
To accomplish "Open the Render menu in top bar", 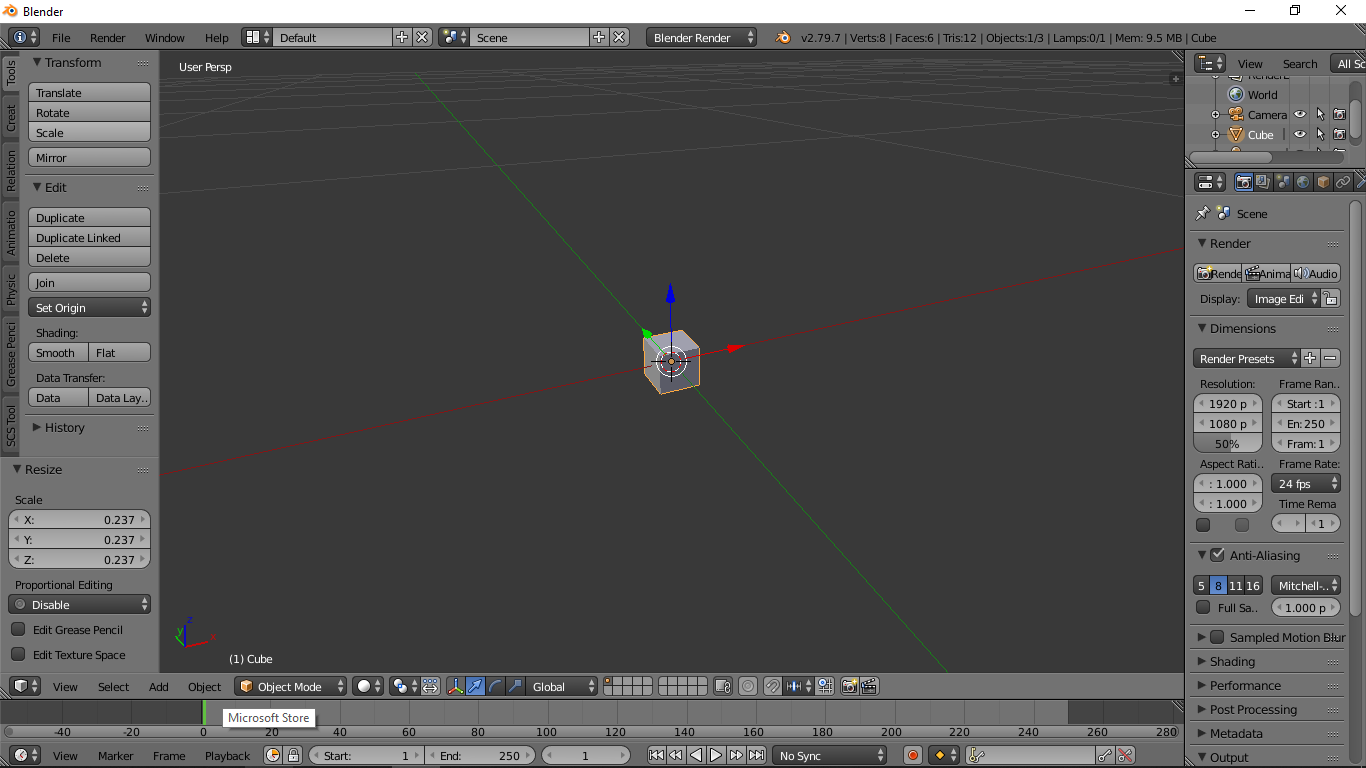I will [108, 37].
